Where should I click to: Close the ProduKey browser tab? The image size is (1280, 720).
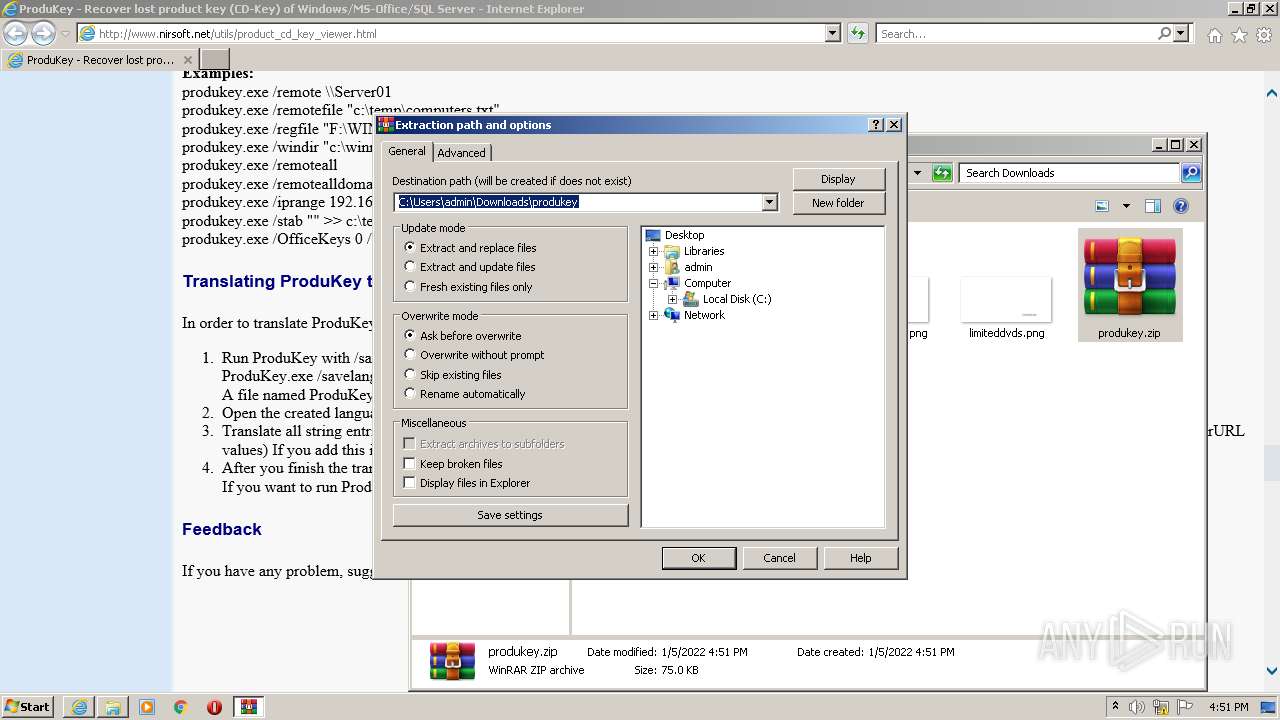click(x=188, y=60)
